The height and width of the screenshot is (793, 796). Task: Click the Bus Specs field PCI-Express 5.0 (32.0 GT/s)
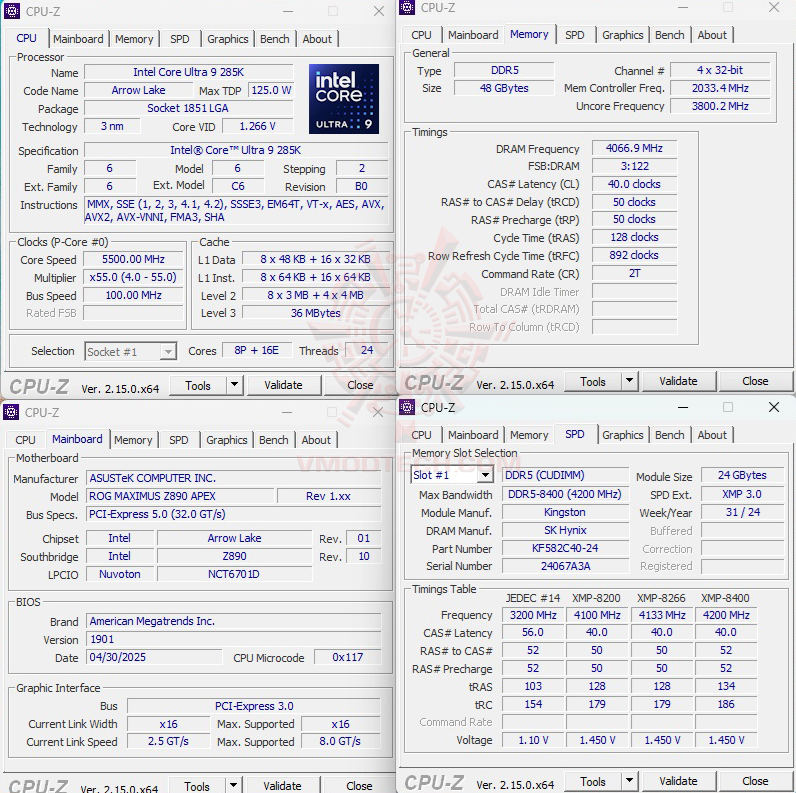point(234,514)
